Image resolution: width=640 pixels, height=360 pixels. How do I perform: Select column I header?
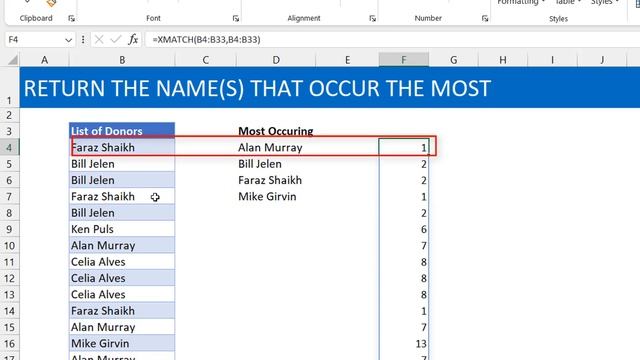[x=552, y=60]
